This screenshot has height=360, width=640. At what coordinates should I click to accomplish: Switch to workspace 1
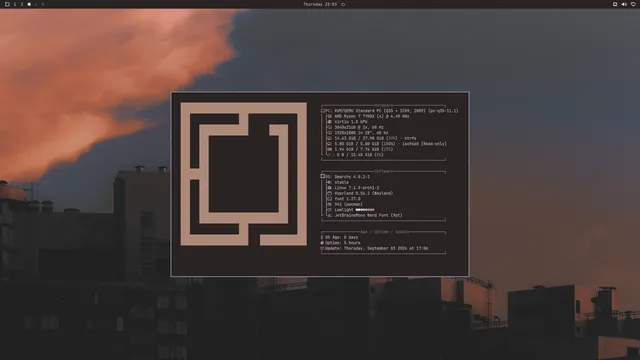15,4
